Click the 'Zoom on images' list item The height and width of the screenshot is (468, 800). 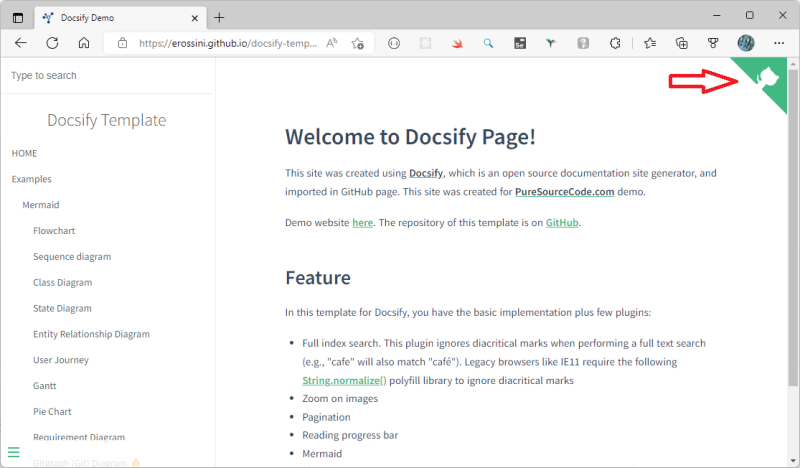tap(340, 399)
